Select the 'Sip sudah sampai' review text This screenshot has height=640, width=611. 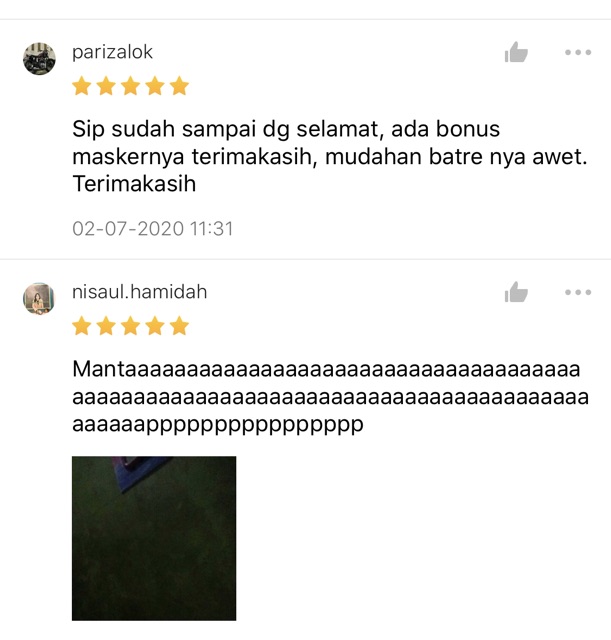[x=330, y=156]
